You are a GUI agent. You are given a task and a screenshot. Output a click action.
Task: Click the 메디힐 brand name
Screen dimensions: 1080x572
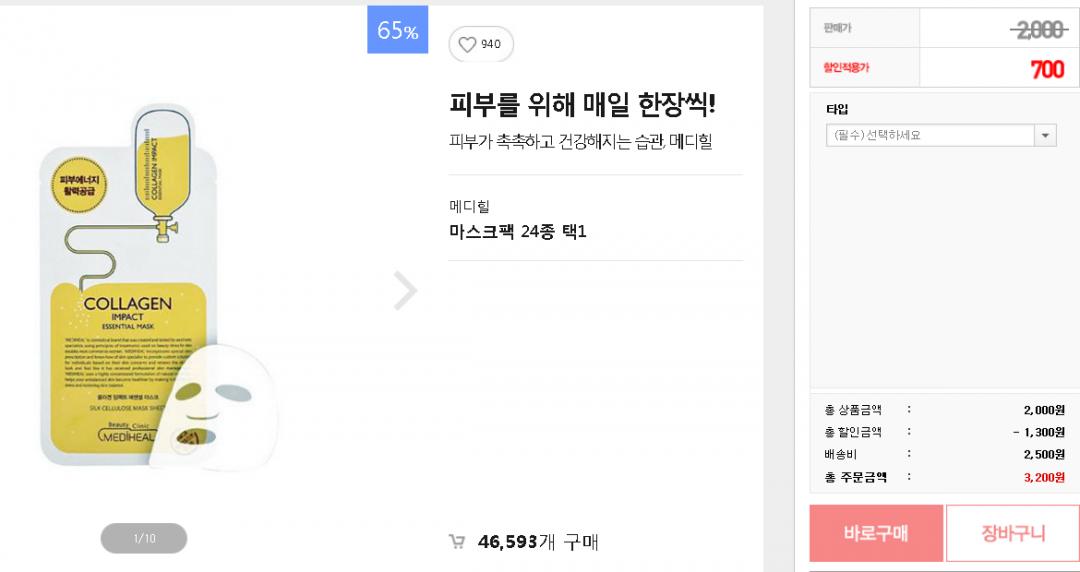[x=470, y=206]
